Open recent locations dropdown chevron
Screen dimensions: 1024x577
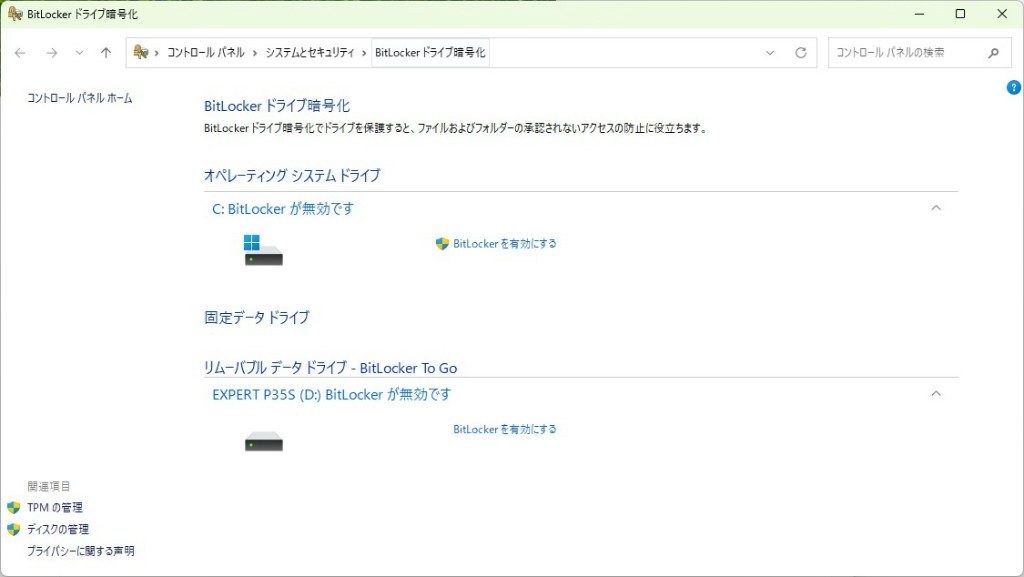[80, 53]
